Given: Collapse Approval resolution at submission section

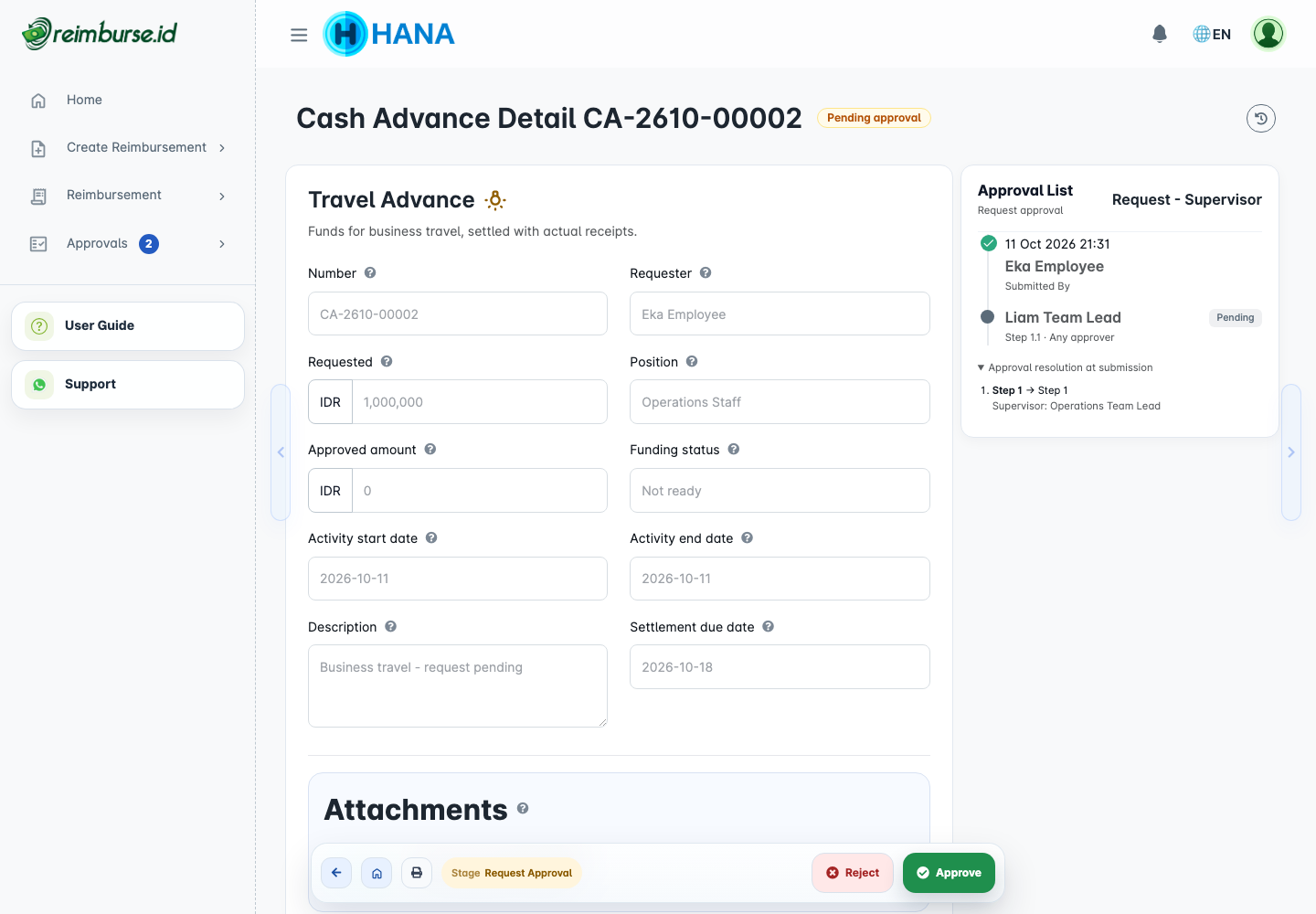Looking at the screenshot, I should coord(1066,367).
